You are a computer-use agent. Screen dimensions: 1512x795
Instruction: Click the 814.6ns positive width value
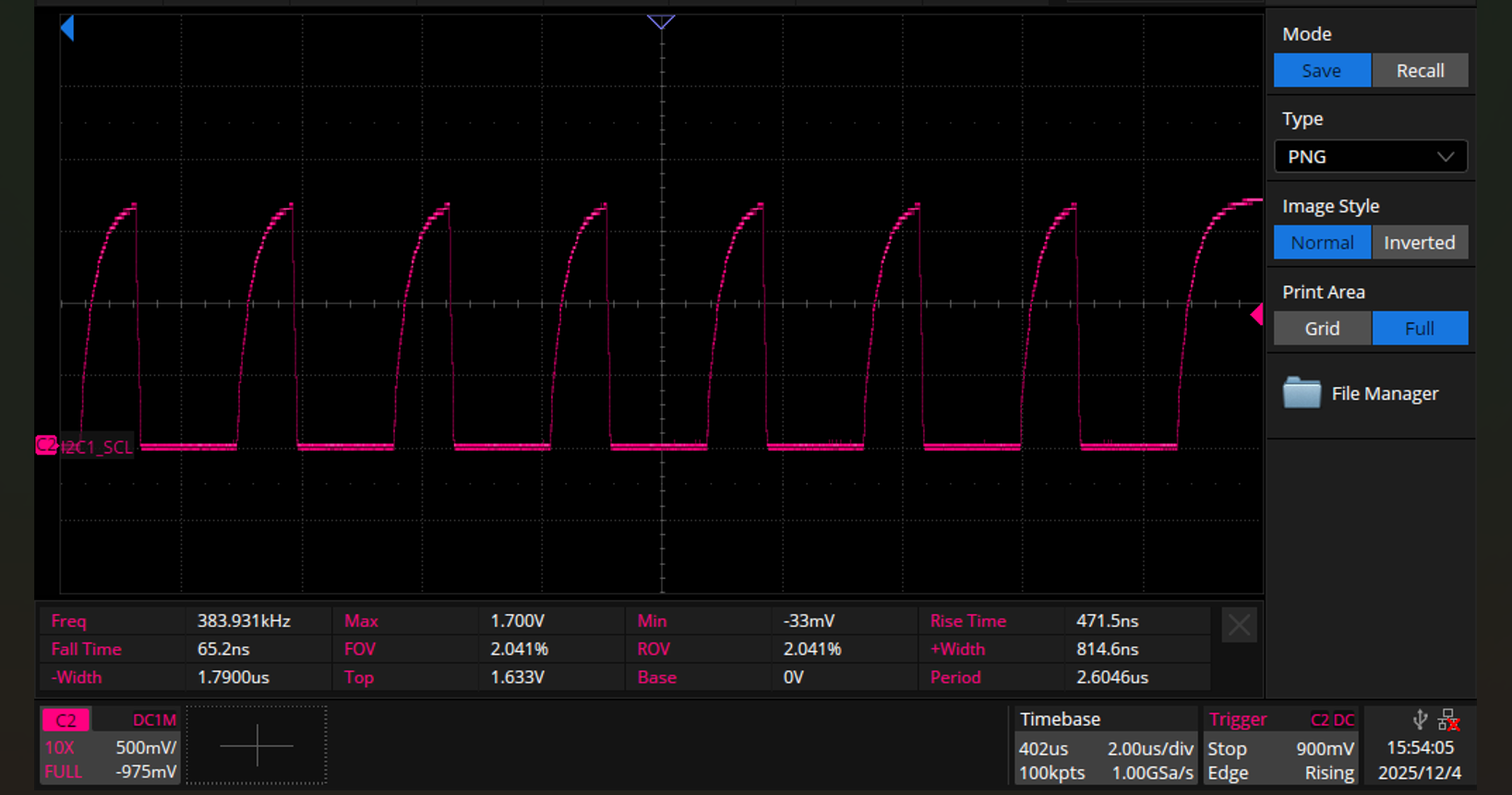point(1107,649)
